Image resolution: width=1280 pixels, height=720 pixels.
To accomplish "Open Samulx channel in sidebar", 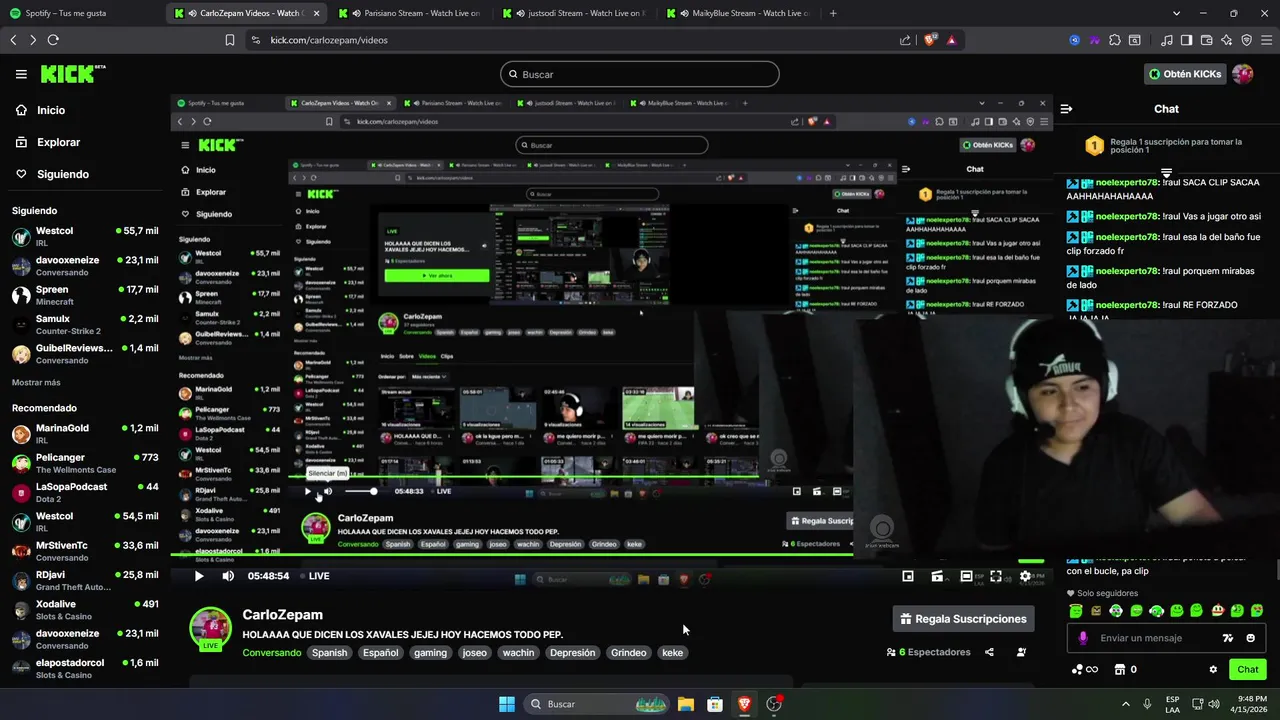I will 85,324.
